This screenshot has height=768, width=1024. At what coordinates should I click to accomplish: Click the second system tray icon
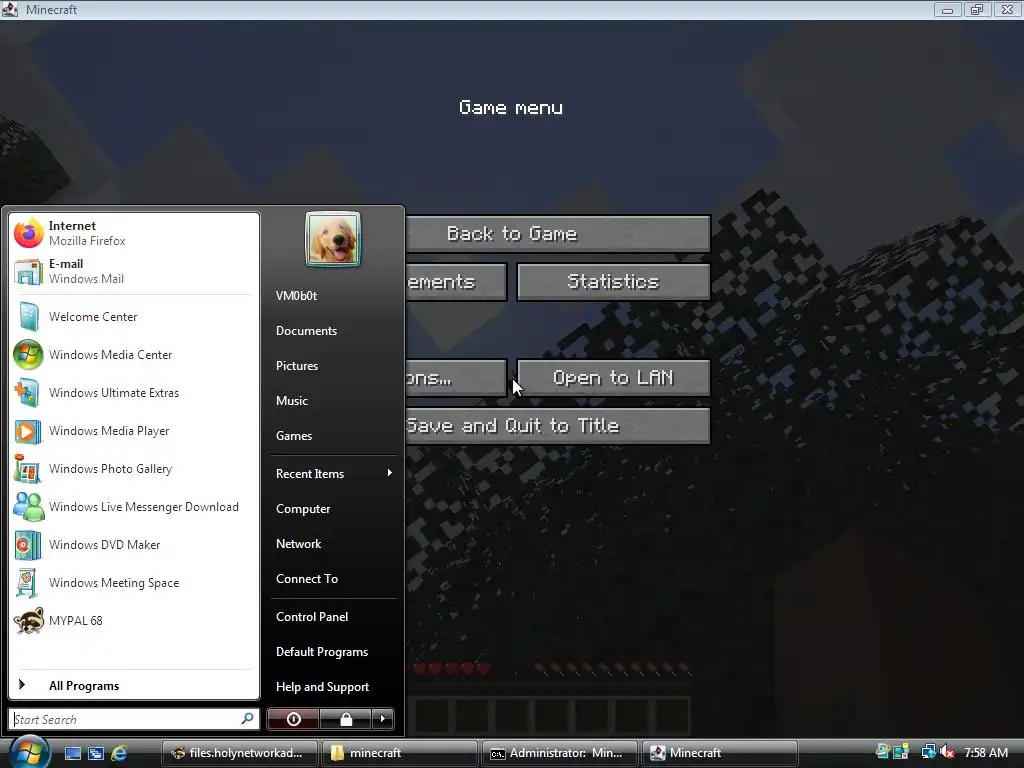[x=901, y=752]
